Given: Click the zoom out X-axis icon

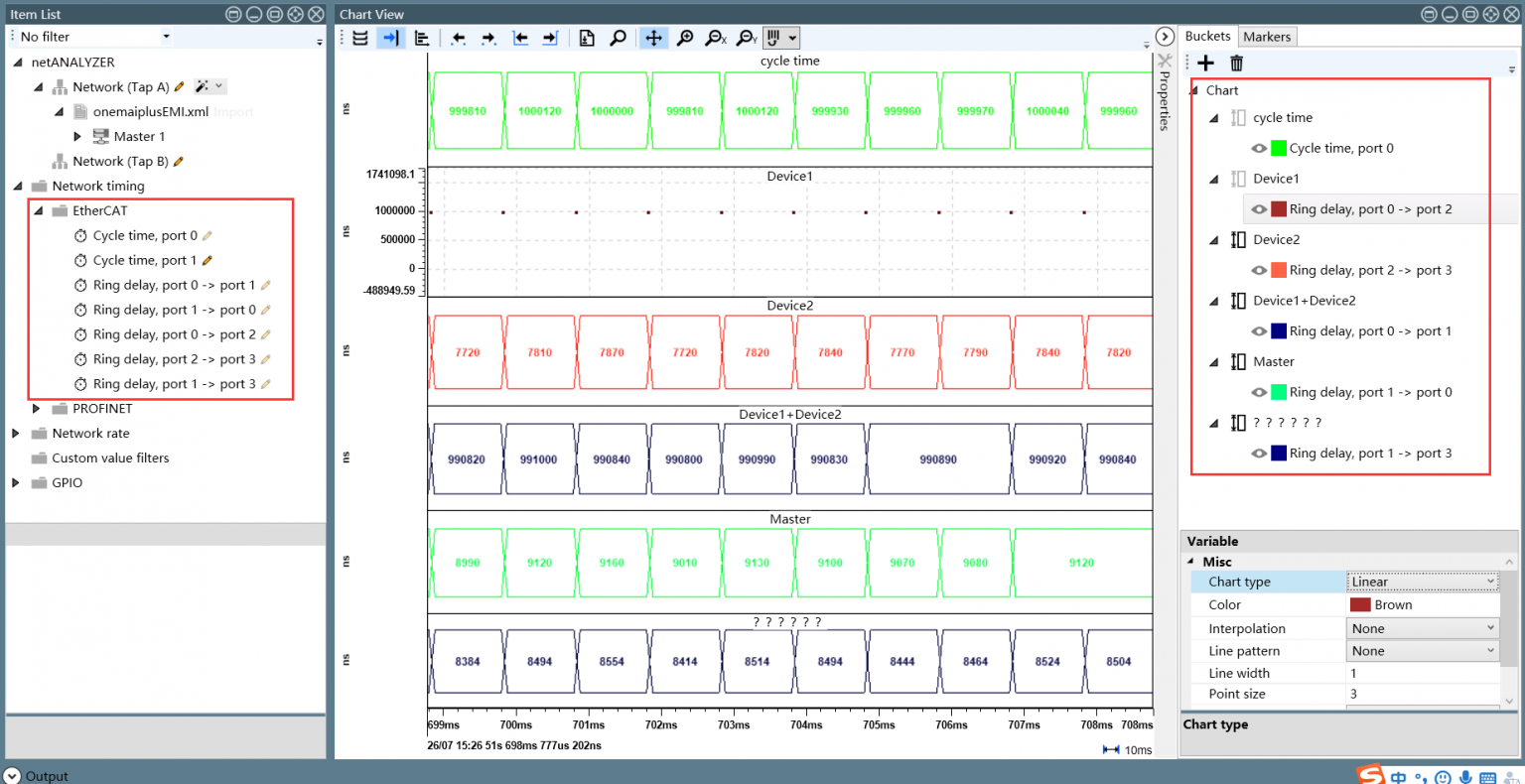Looking at the screenshot, I should pyautogui.click(x=715, y=38).
